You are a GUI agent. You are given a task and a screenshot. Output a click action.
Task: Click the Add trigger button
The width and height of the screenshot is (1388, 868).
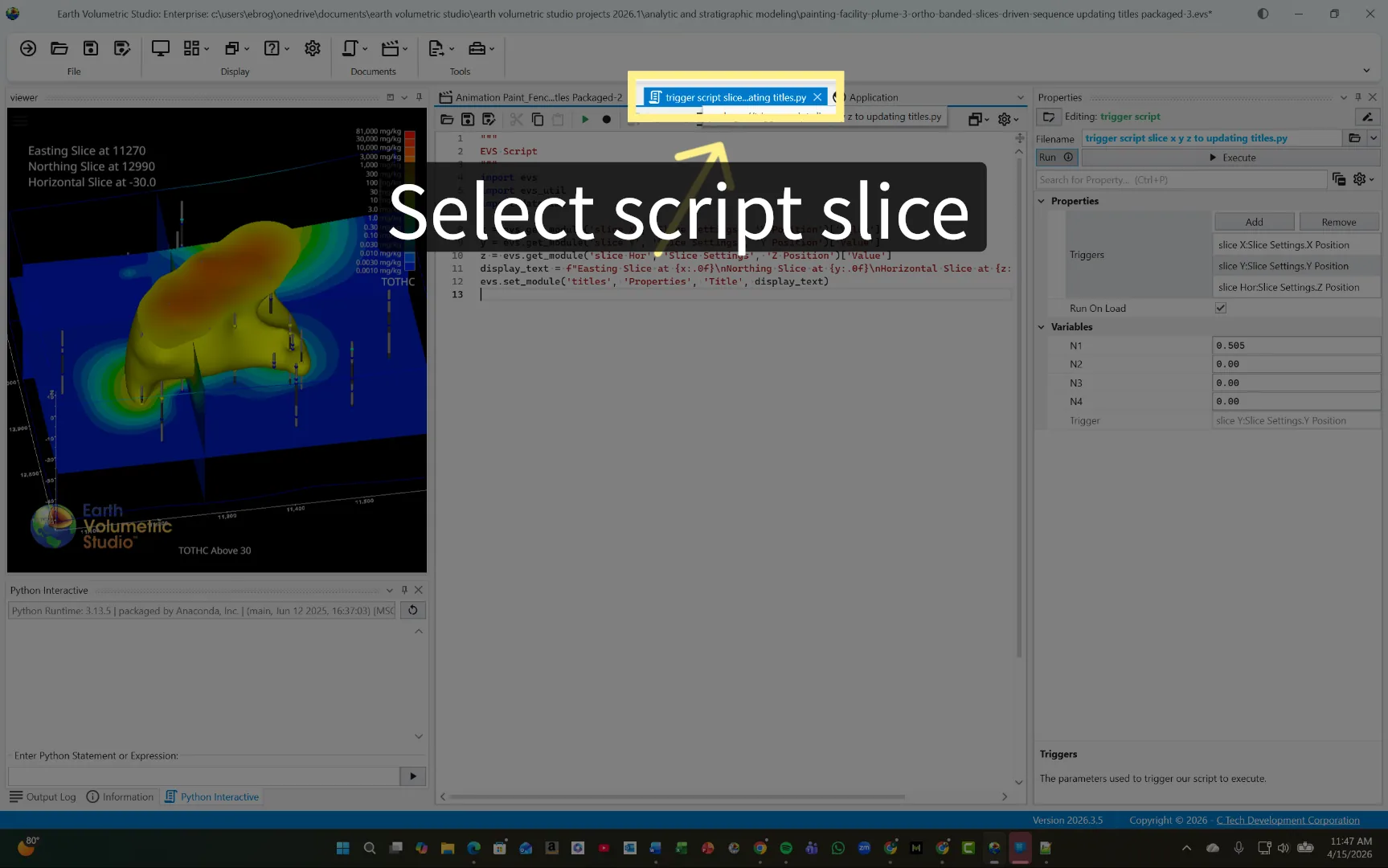(1254, 222)
